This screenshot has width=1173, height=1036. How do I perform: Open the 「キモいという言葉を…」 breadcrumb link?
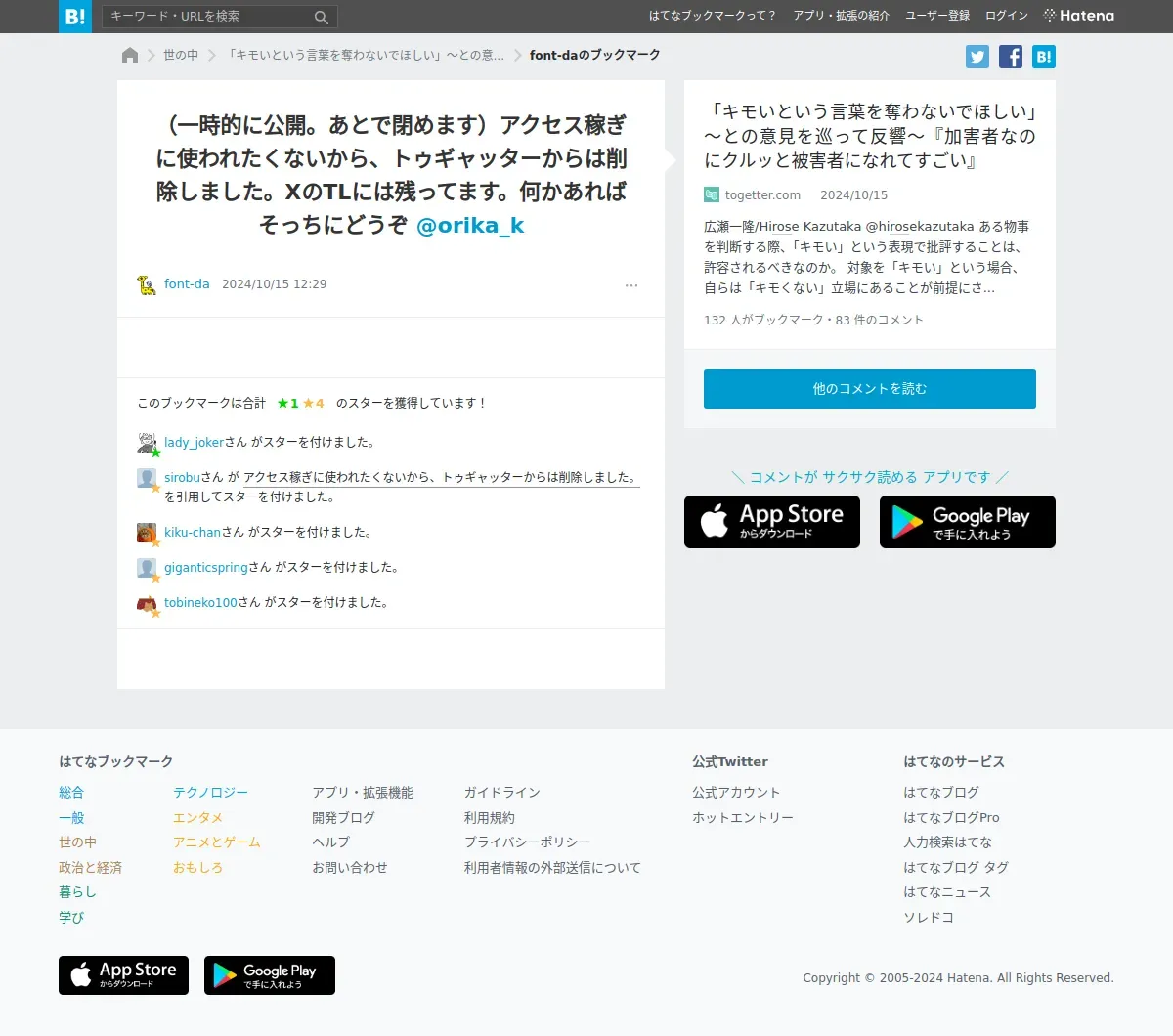pyautogui.click(x=365, y=56)
